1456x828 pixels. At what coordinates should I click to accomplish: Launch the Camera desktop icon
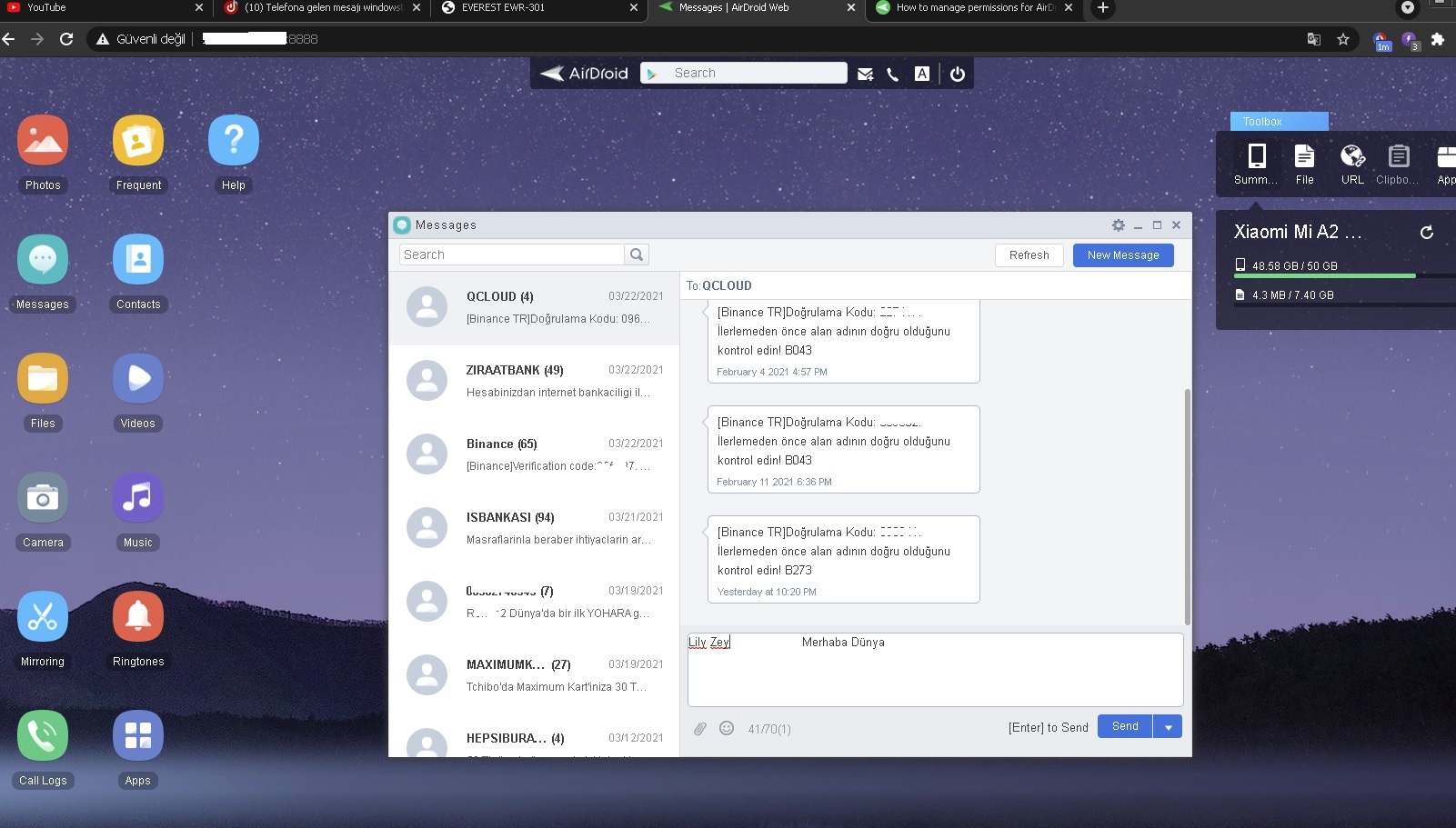click(x=43, y=498)
